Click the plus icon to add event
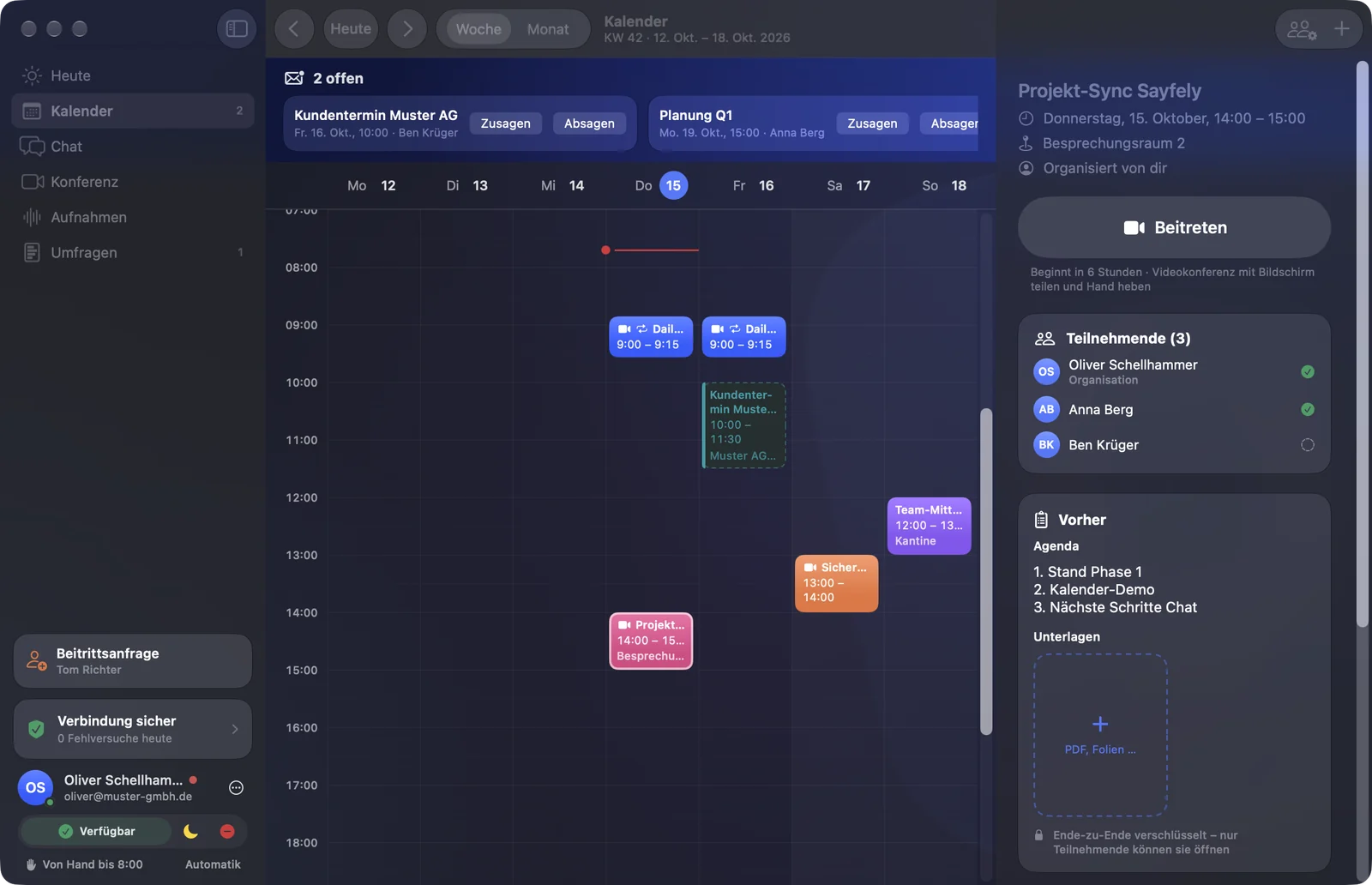 pos(1342,29)
